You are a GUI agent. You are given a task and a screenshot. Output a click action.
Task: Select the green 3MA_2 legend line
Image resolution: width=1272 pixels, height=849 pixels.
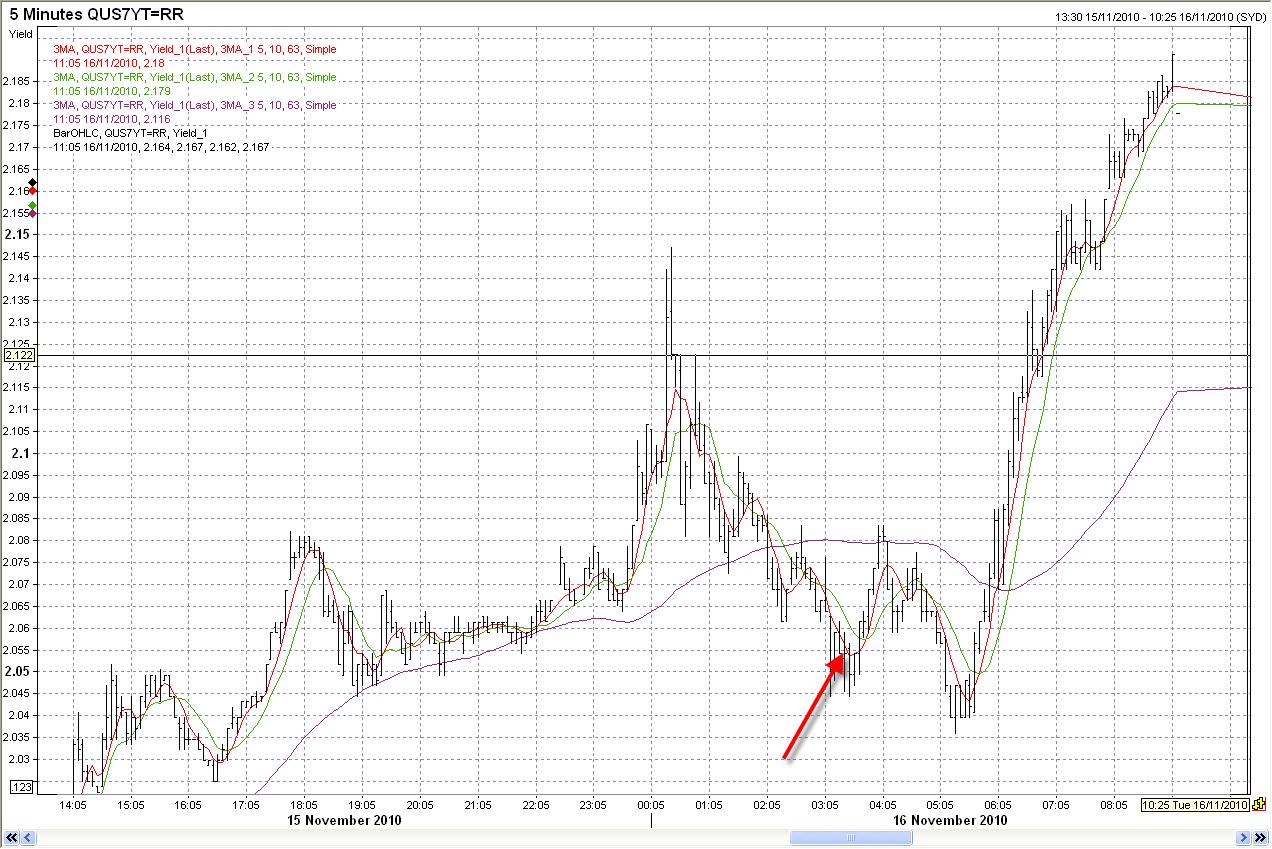194,77
